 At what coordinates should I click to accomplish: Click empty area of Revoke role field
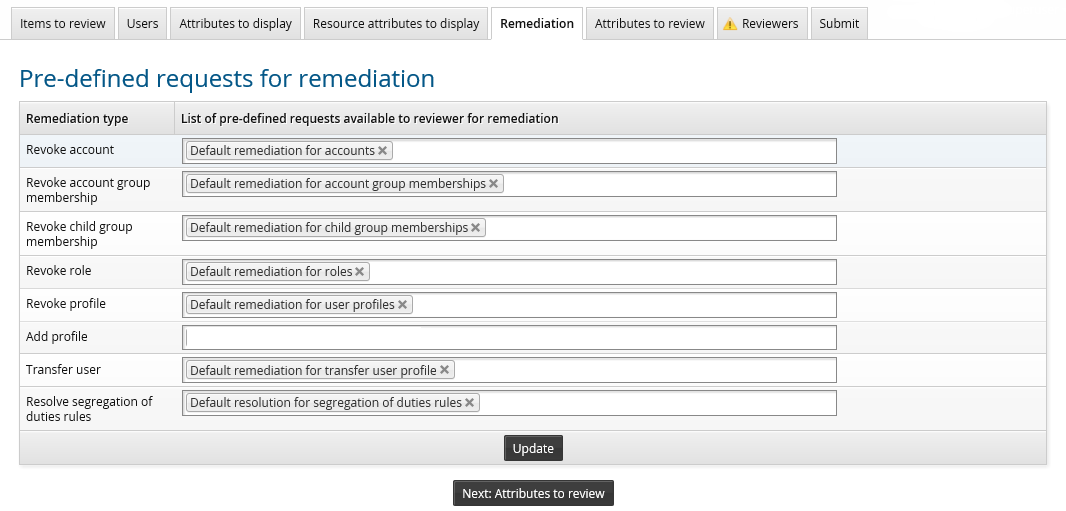click(x=600, y=272)
